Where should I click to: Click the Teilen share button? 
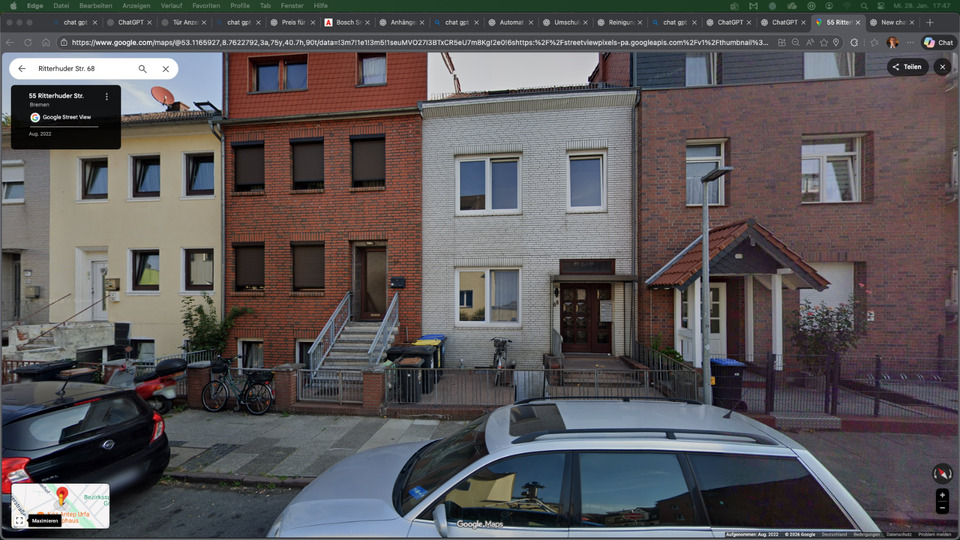(906, 67)
